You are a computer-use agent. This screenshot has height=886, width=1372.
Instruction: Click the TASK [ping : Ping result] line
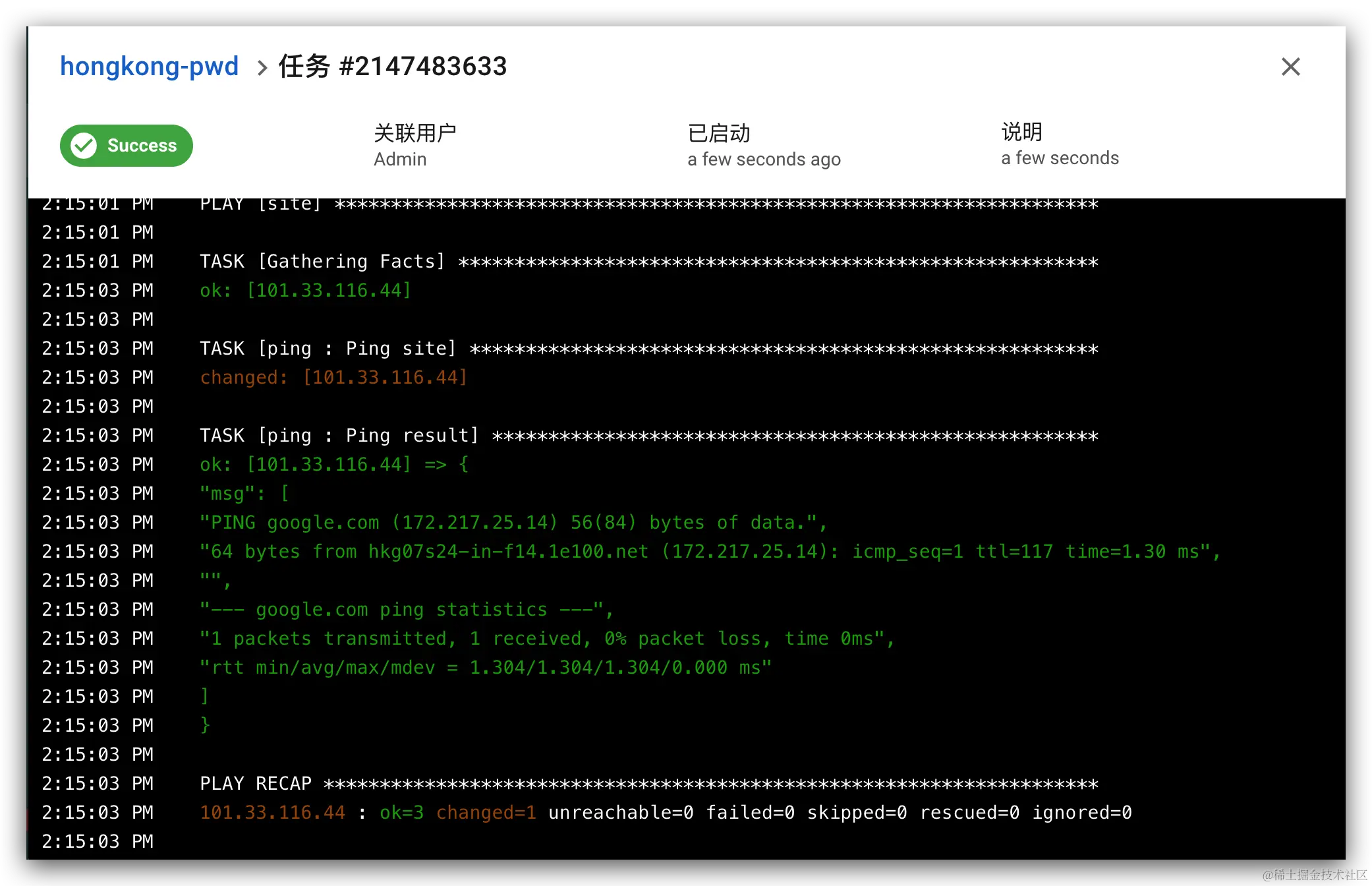coord(339,436)
